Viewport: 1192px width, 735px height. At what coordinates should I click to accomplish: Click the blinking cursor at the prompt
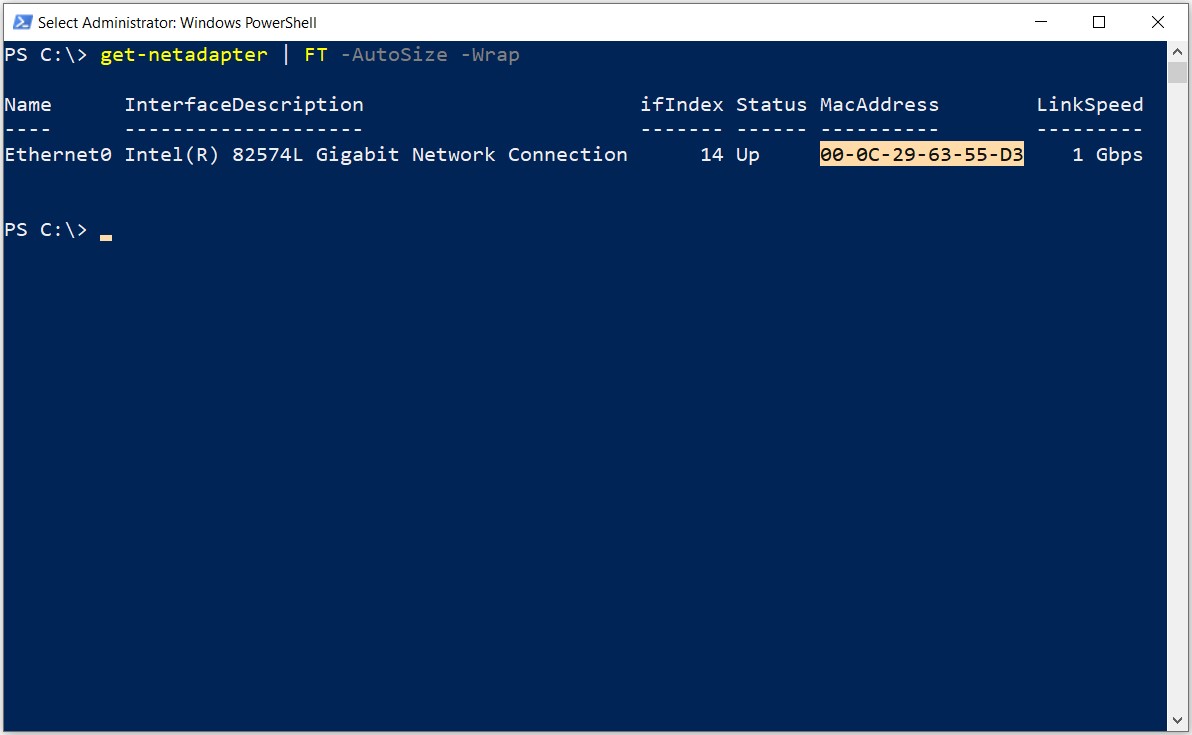pyautogui.click(x=106, y=238)
